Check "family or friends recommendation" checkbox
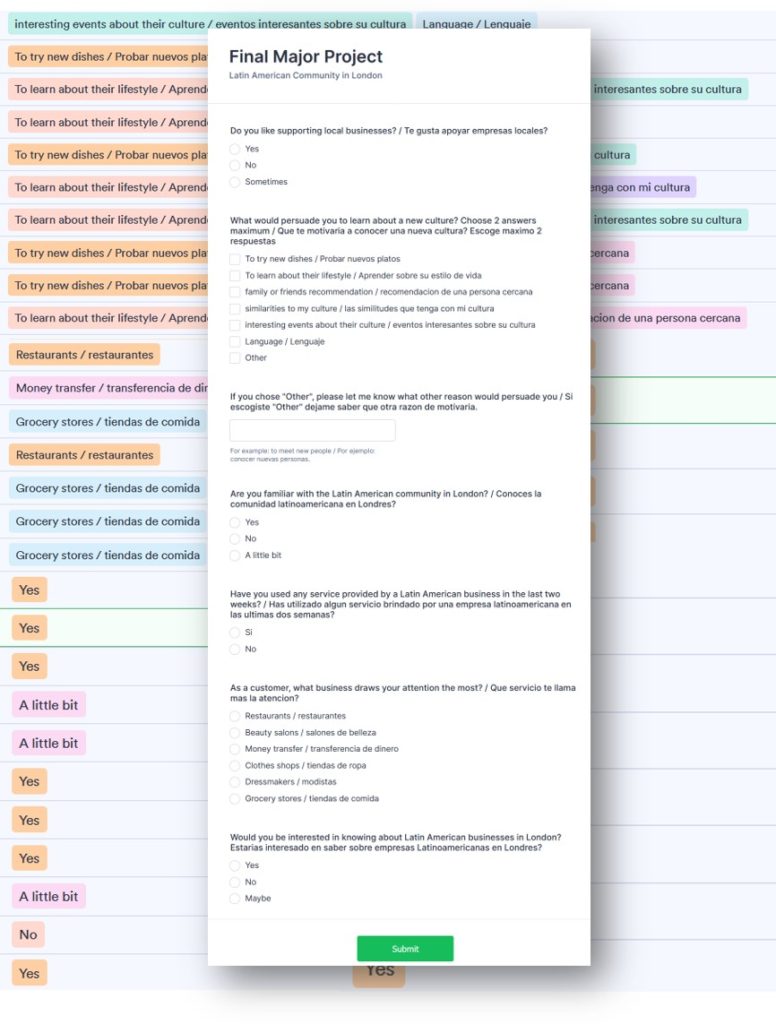Screen dimensions: 776x1024 point(235,292)
